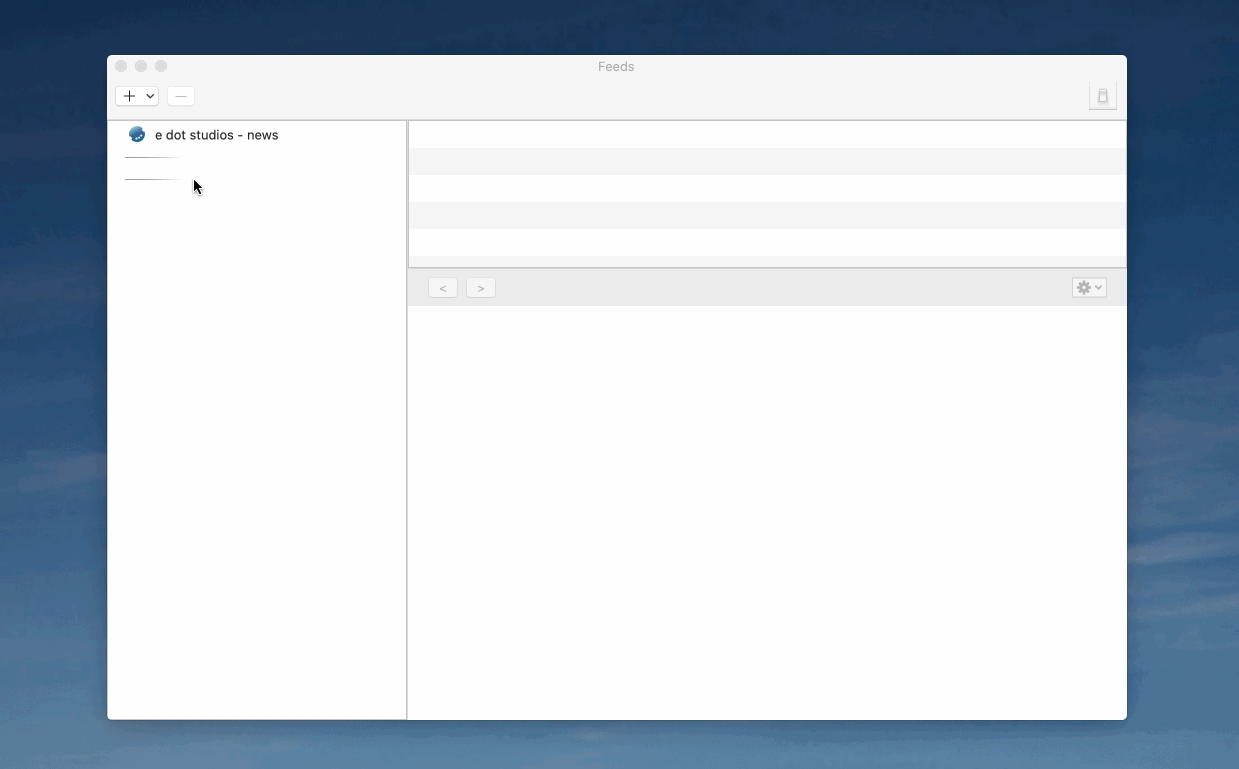Zoom the Feeds window to full size
The image size is (1239, 769).
coord(161,66)
